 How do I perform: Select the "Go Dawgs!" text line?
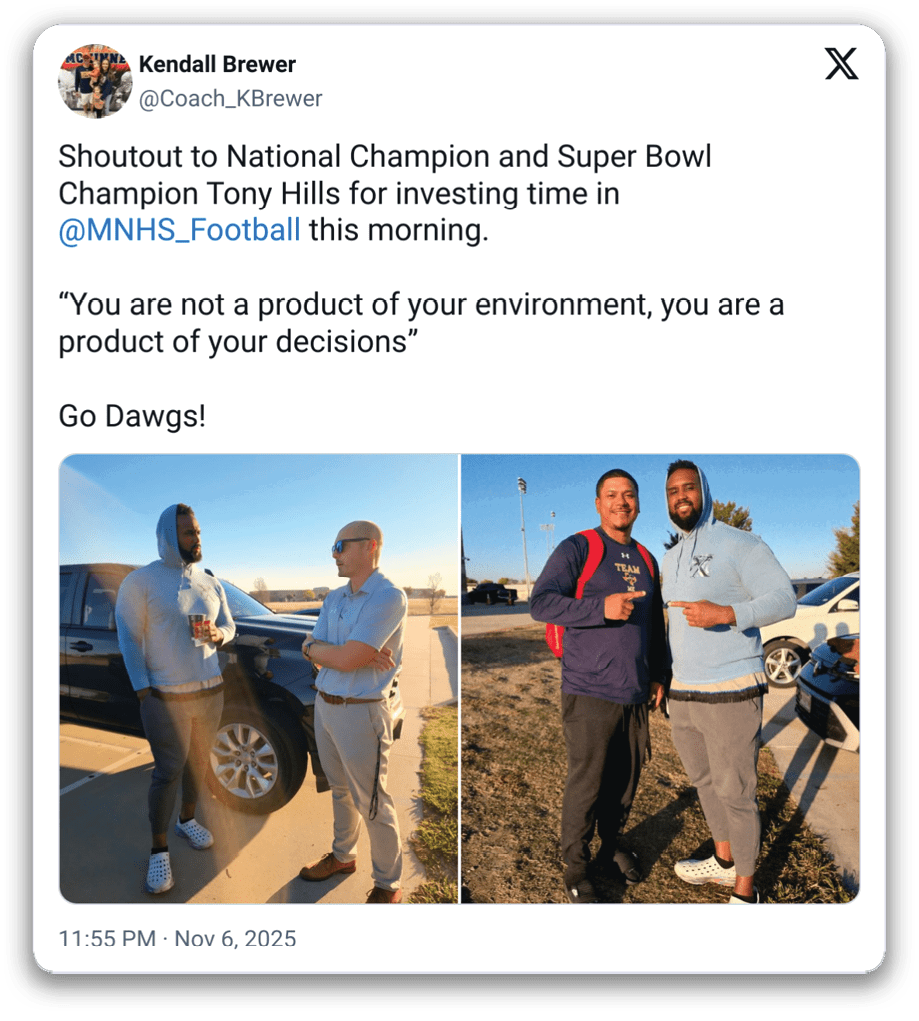[x=132, y=415]
